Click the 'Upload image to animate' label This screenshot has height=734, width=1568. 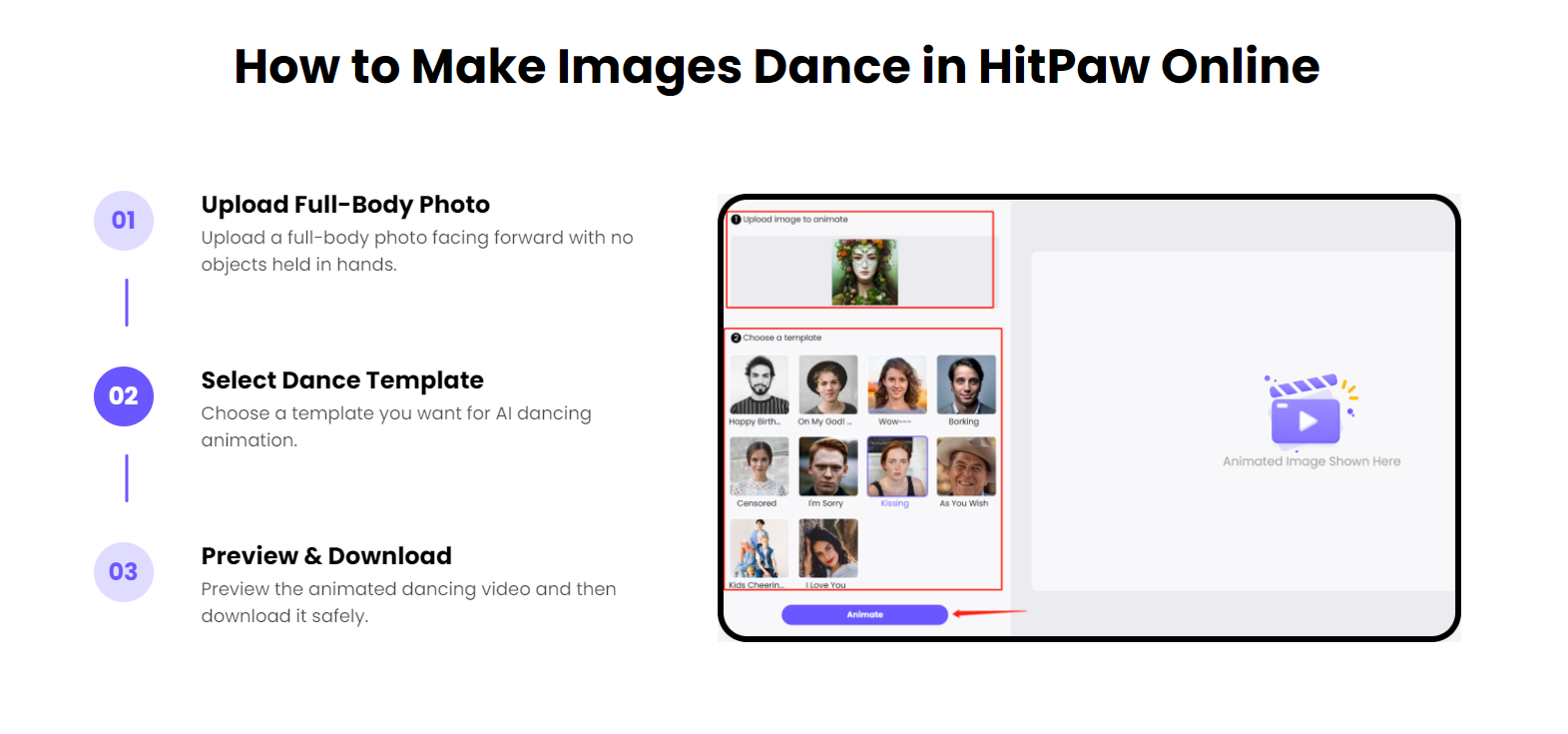(794, 219)
